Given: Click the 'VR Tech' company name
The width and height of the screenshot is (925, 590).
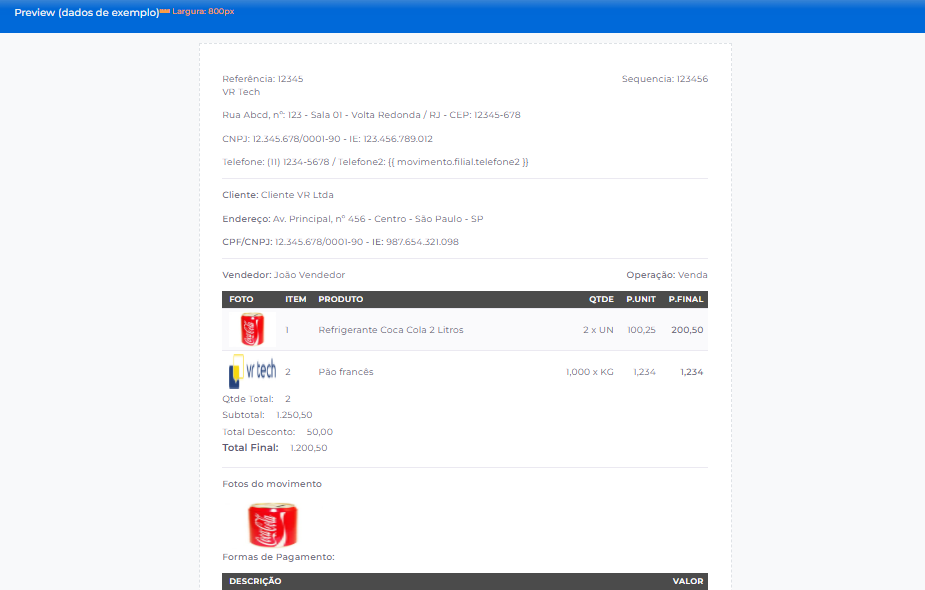Looking at the screenshot, I should coord(241,92).
